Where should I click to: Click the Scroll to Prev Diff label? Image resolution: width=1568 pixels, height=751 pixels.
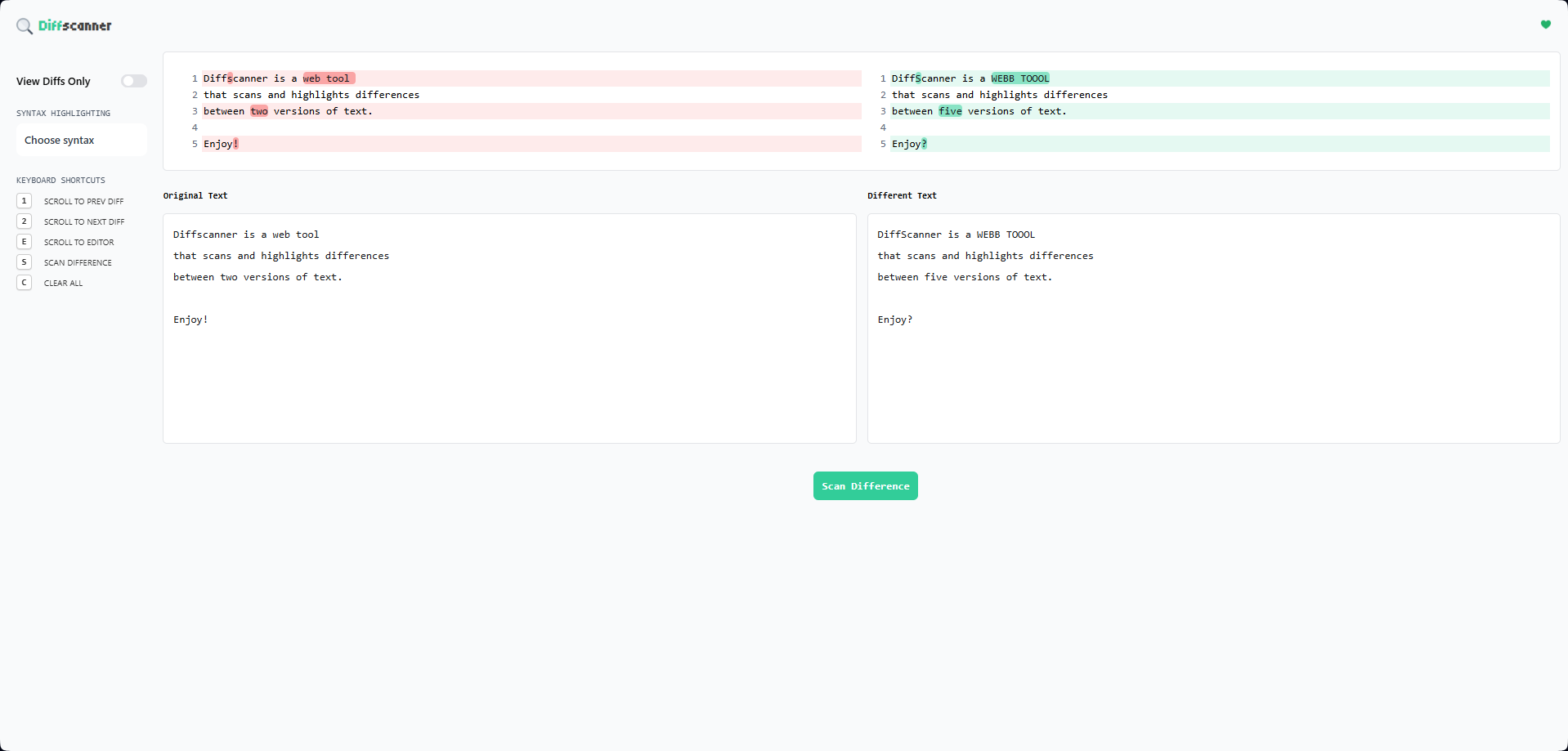(83, 201)
